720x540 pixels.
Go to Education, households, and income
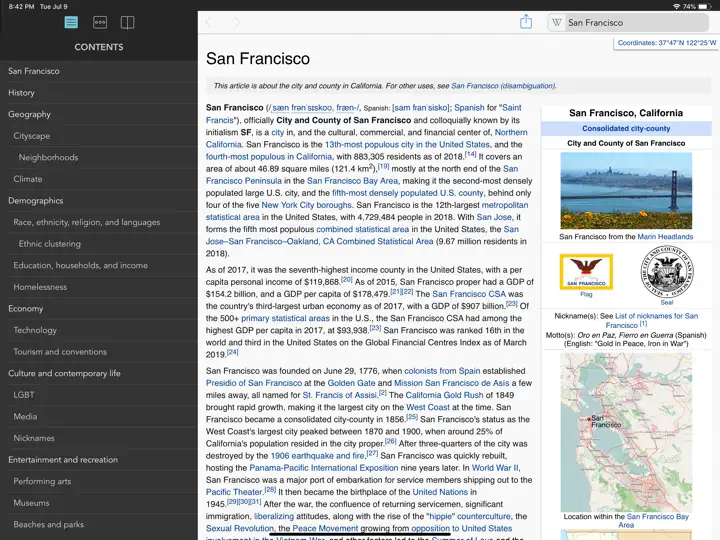99,265
